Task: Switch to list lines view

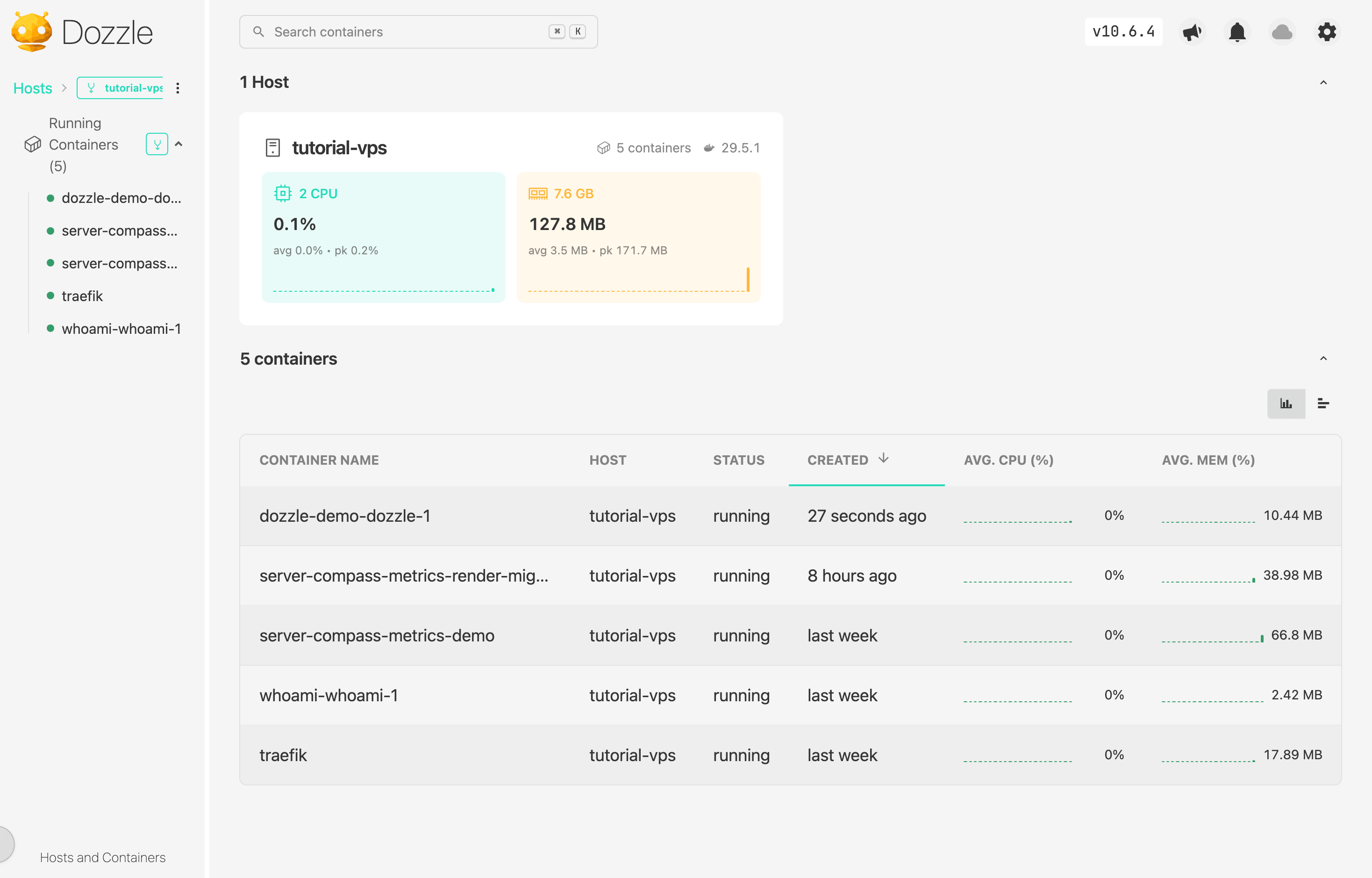Action: coord(1323,403)
